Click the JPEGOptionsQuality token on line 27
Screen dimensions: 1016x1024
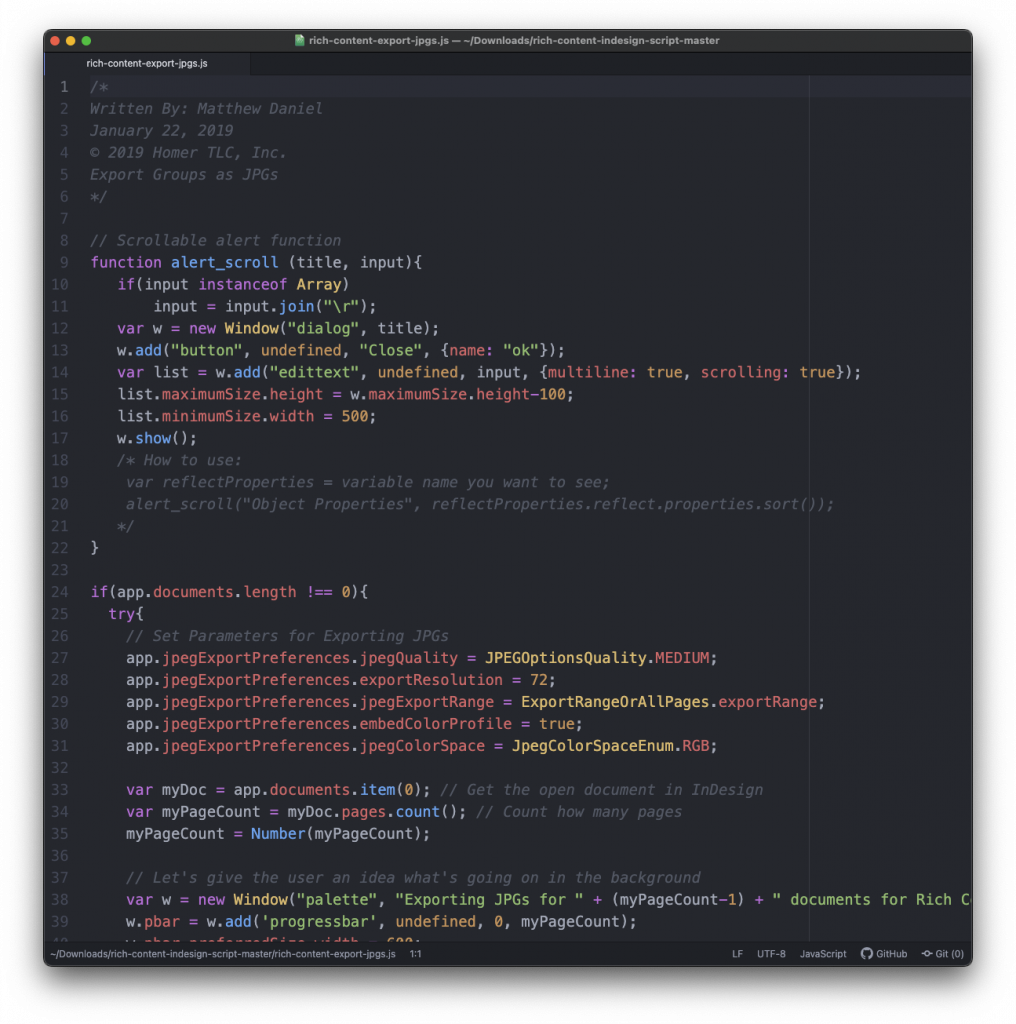pyautogui.click(x=567, y=658)
